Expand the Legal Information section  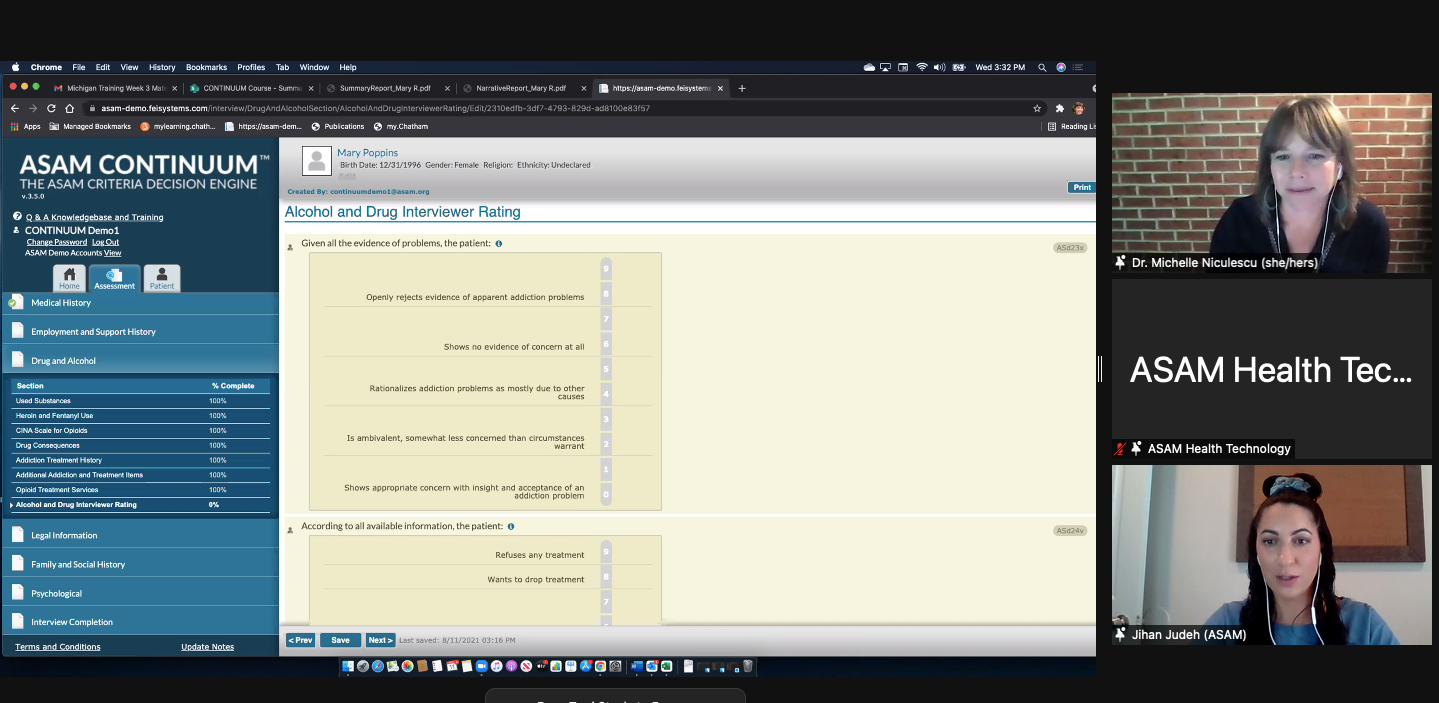click(x=140, y=535)
